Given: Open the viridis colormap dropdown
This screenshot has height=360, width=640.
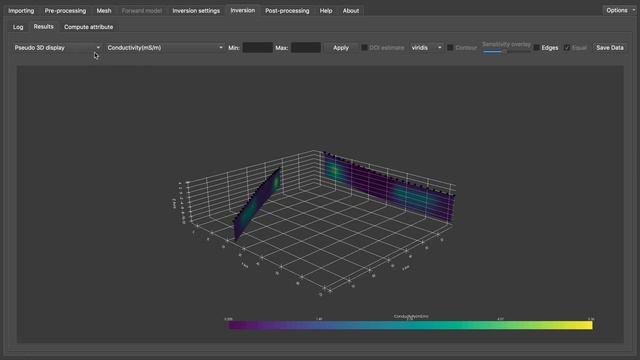Looking at the screenshot, I should (x=426, y=48).
